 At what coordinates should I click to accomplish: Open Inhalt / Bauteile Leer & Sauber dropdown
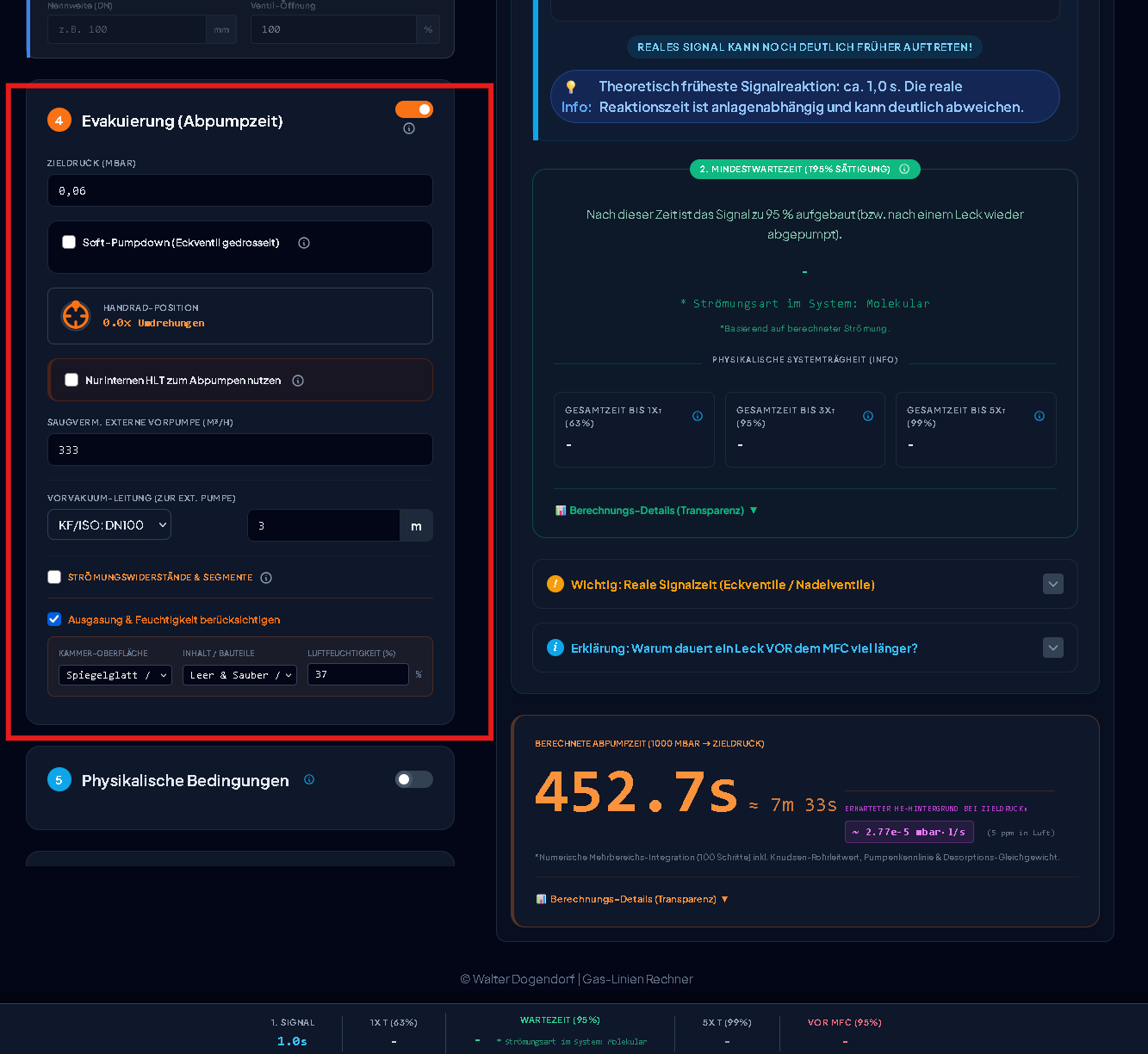click(x=240, y=675)
